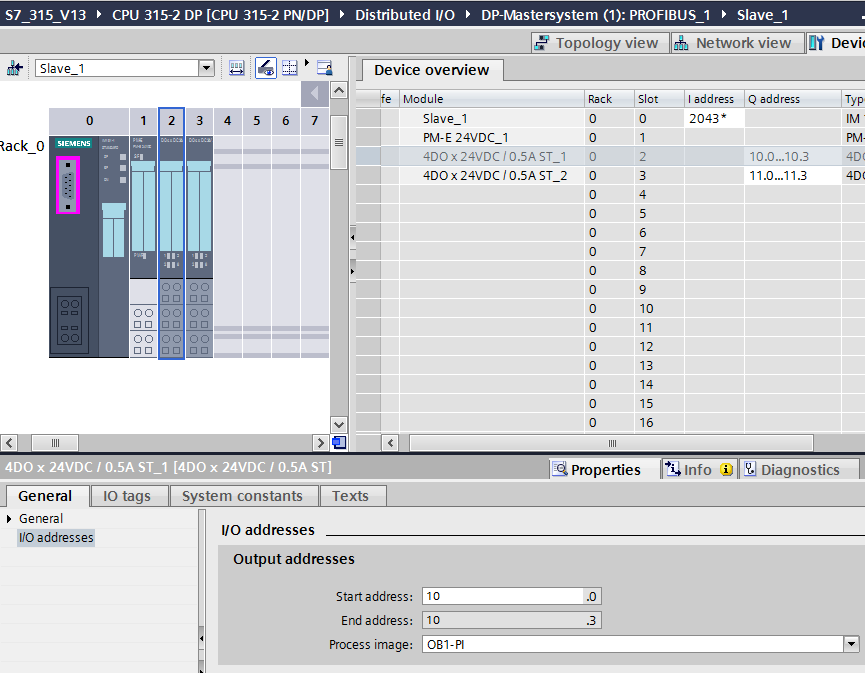865x673 pixels.
Task: Toggle the show module labels button
Action: point(265,68)
